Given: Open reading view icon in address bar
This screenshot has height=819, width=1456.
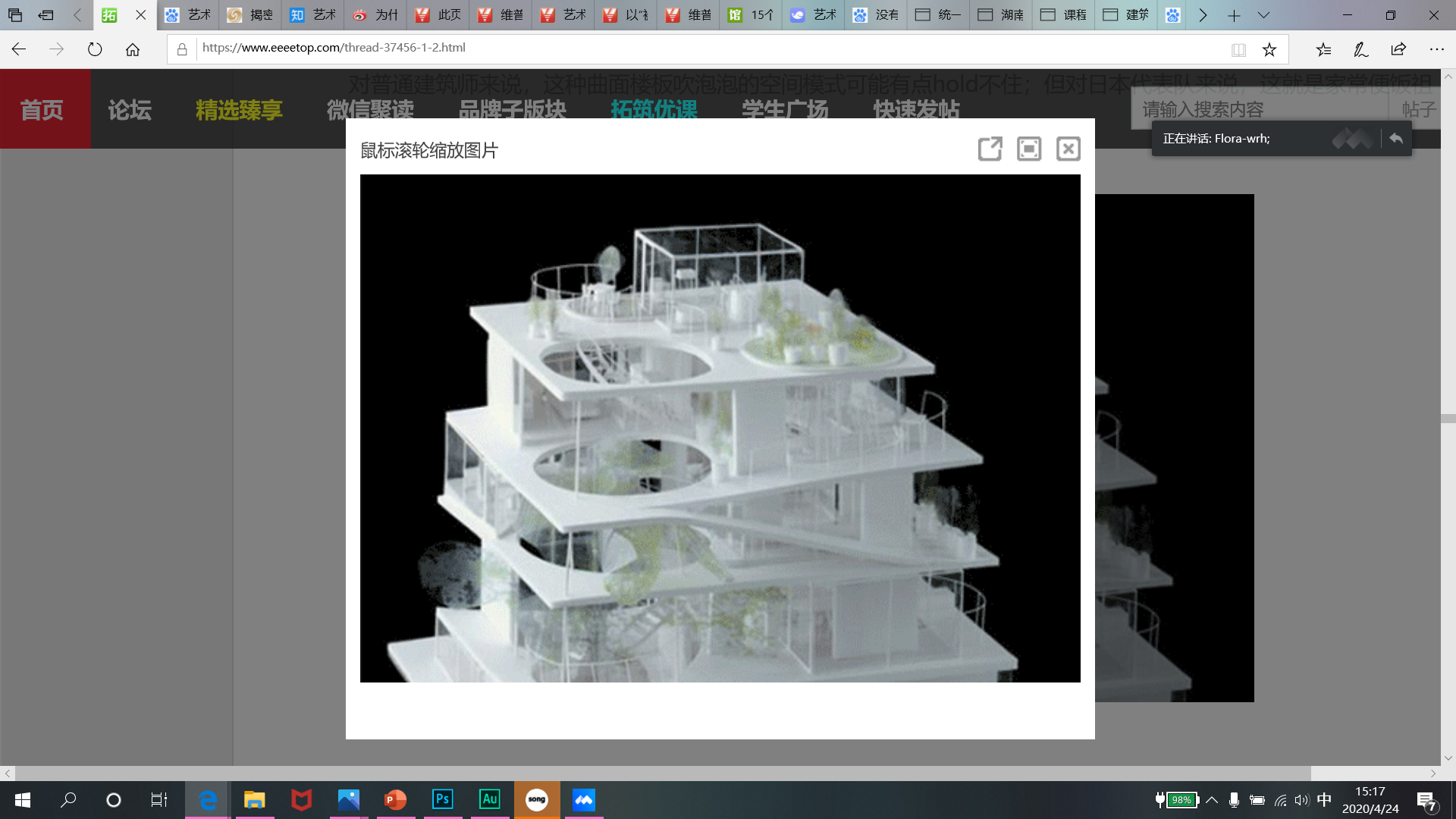Looking at the screenshot, I should (x=1238, y=50).
